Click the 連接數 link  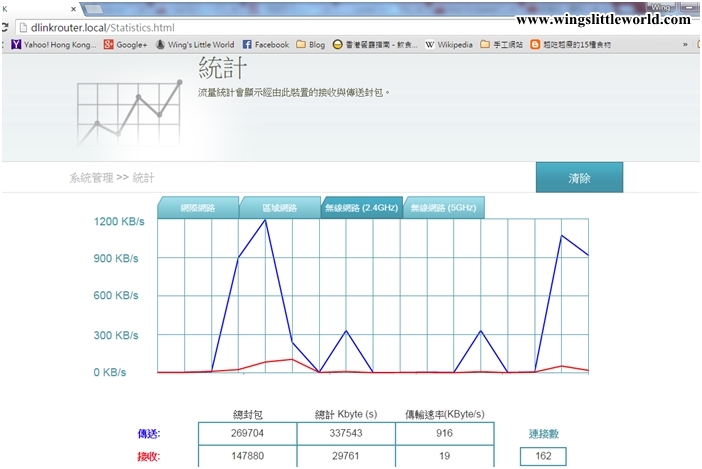543,433
